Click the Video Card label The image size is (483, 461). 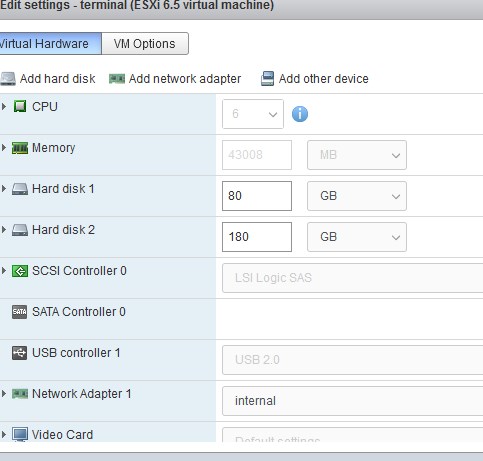click(62, 435)
